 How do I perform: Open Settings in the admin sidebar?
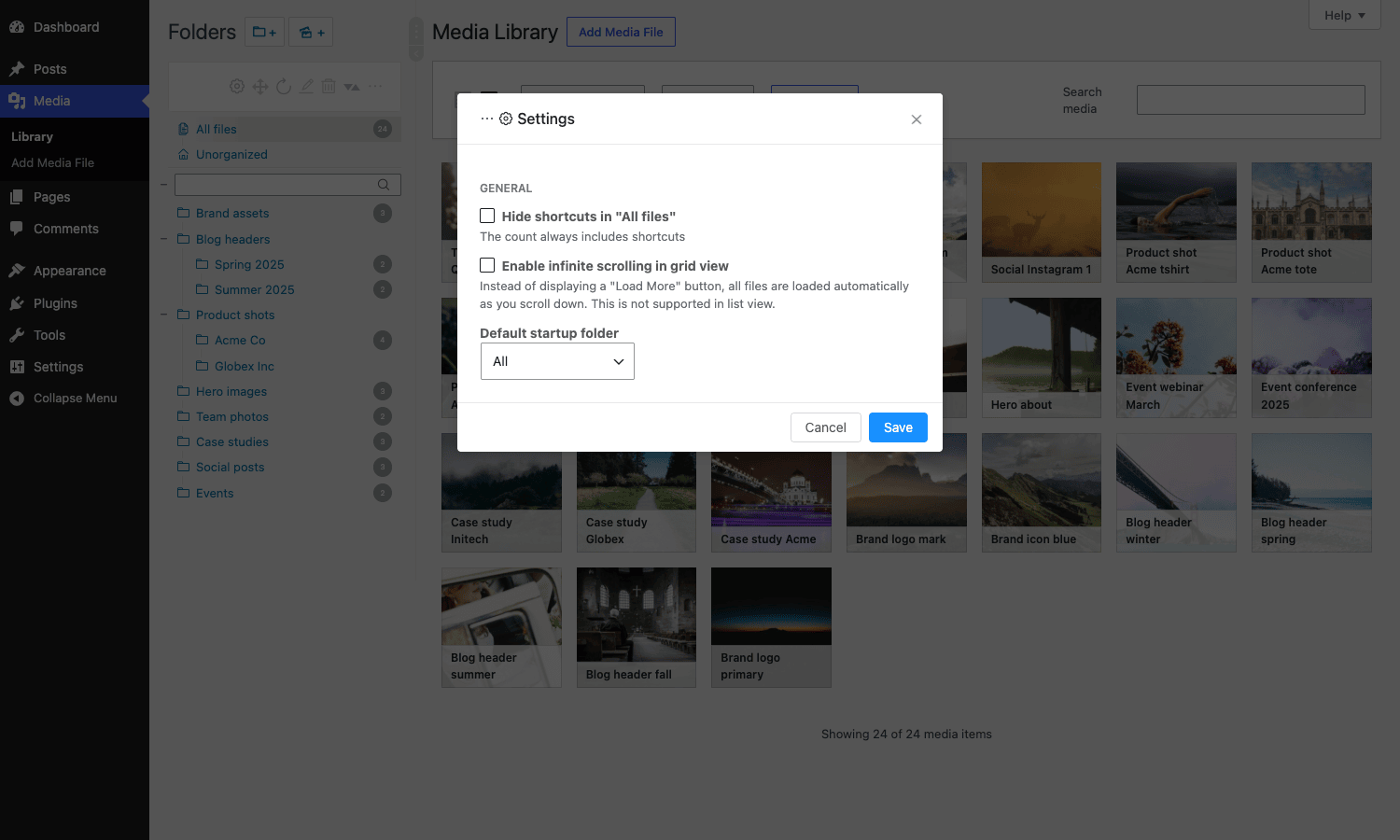[75, 367]
